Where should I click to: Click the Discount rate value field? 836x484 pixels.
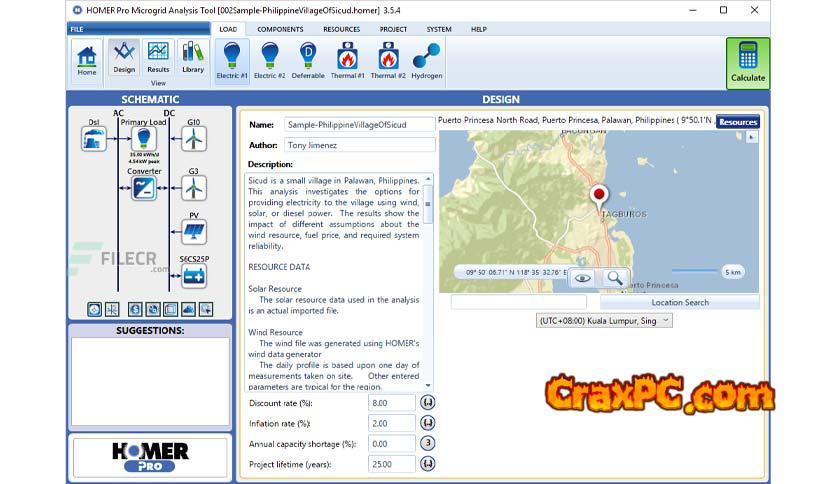point(391,403)
